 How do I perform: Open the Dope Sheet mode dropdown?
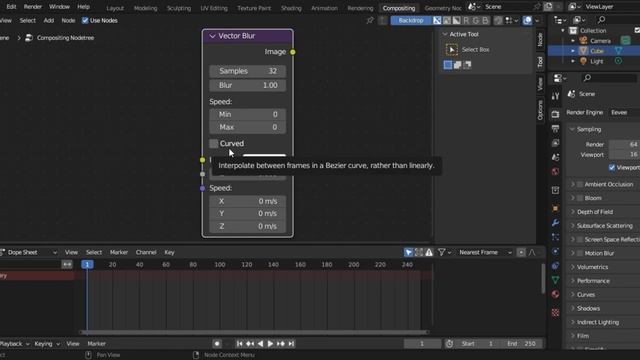pyautogui.click(x=29, y=253)
